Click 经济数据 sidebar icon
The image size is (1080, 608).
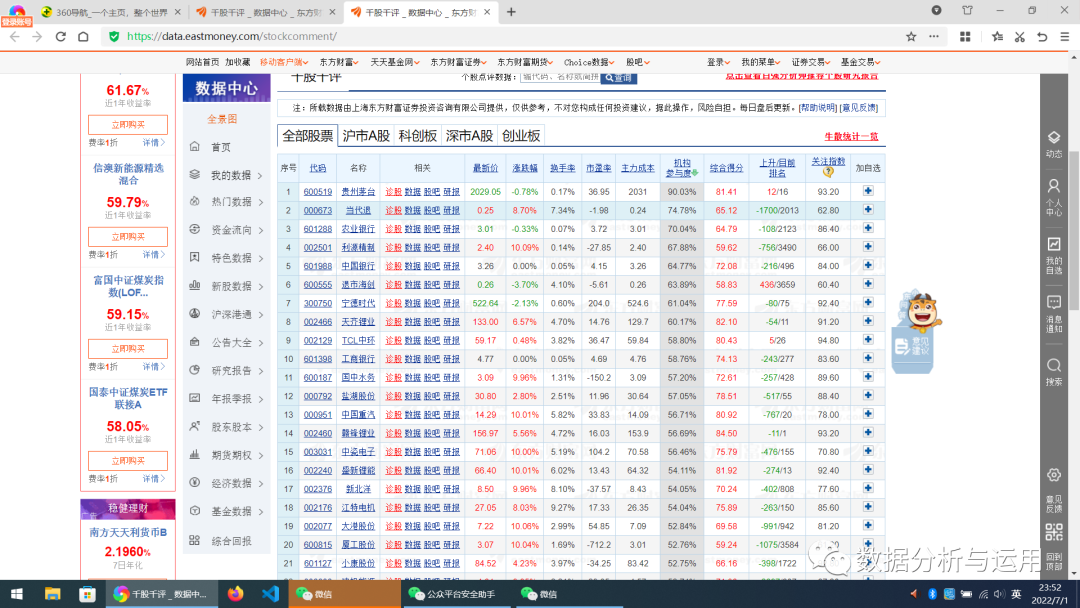[195, 483]
